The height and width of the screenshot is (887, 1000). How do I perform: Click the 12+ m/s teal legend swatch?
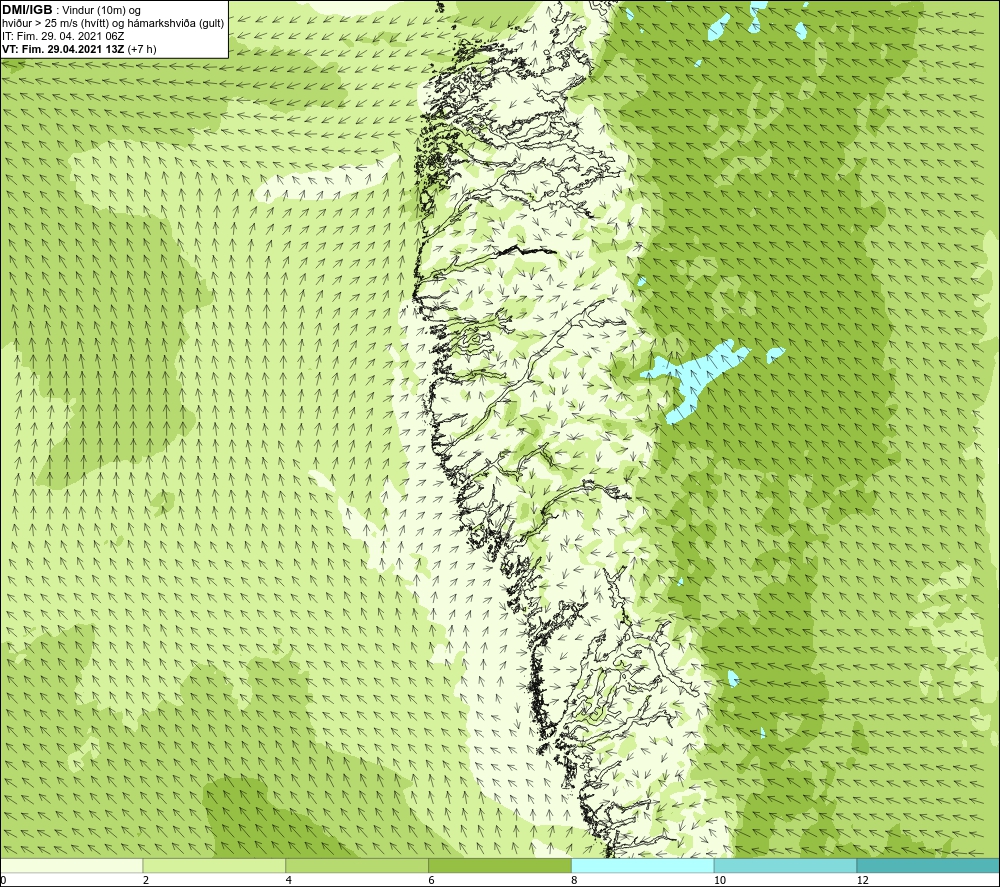pyautogui.click(x=928, y=865)
